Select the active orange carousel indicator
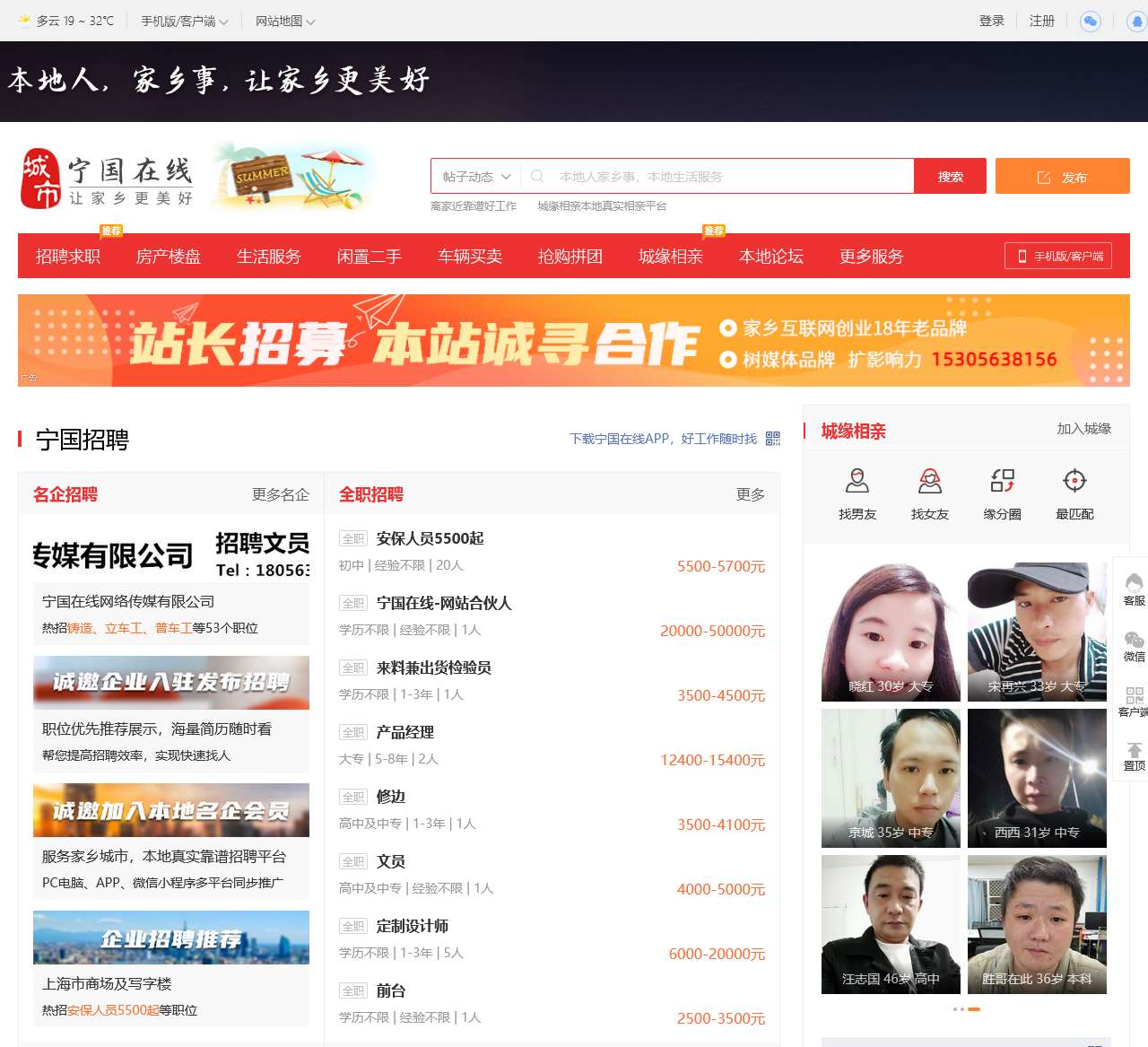This screenshot has height=1047, width=1148. [x=974, y=1009]
